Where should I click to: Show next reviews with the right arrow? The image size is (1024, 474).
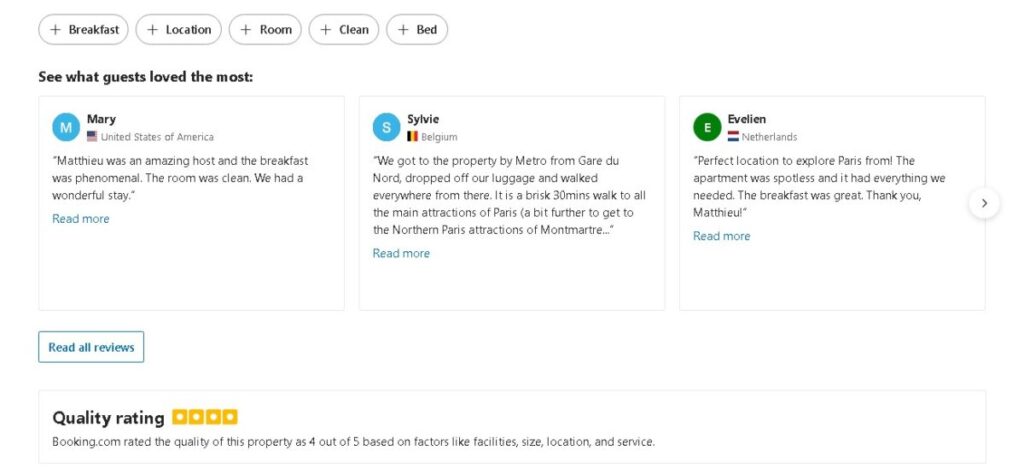984,203
